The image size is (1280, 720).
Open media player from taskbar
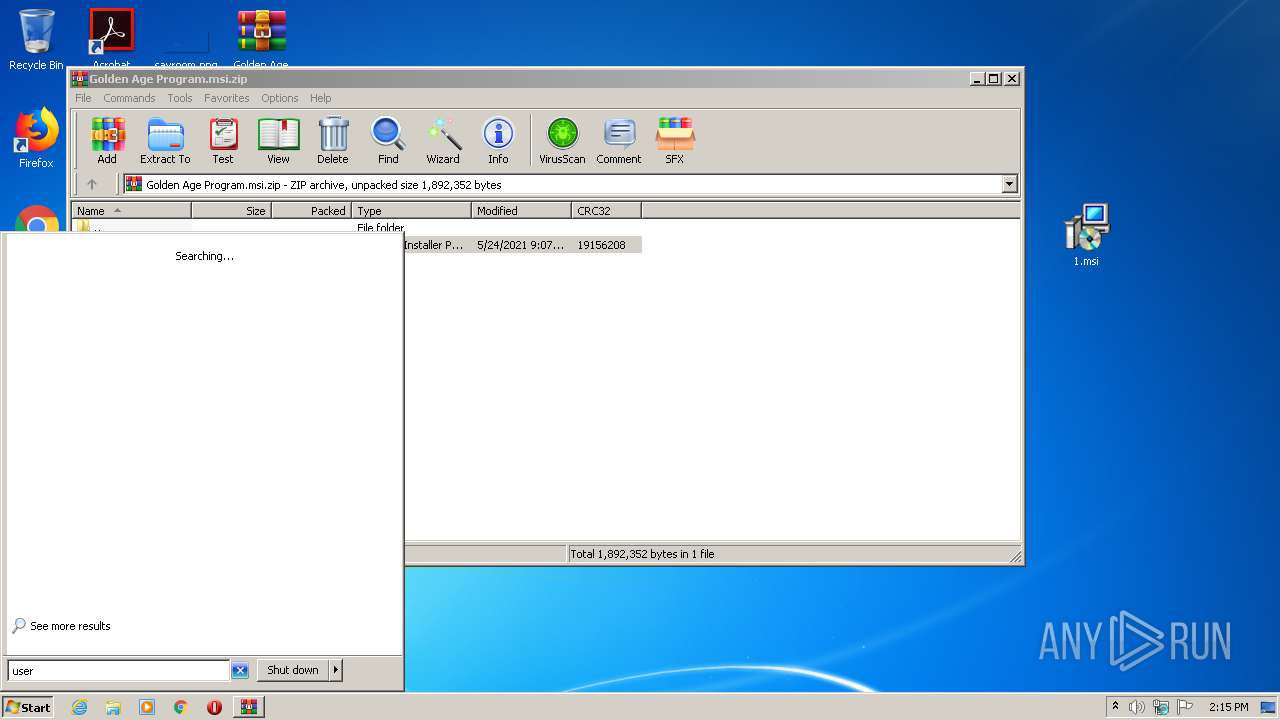tap(147, 707)
